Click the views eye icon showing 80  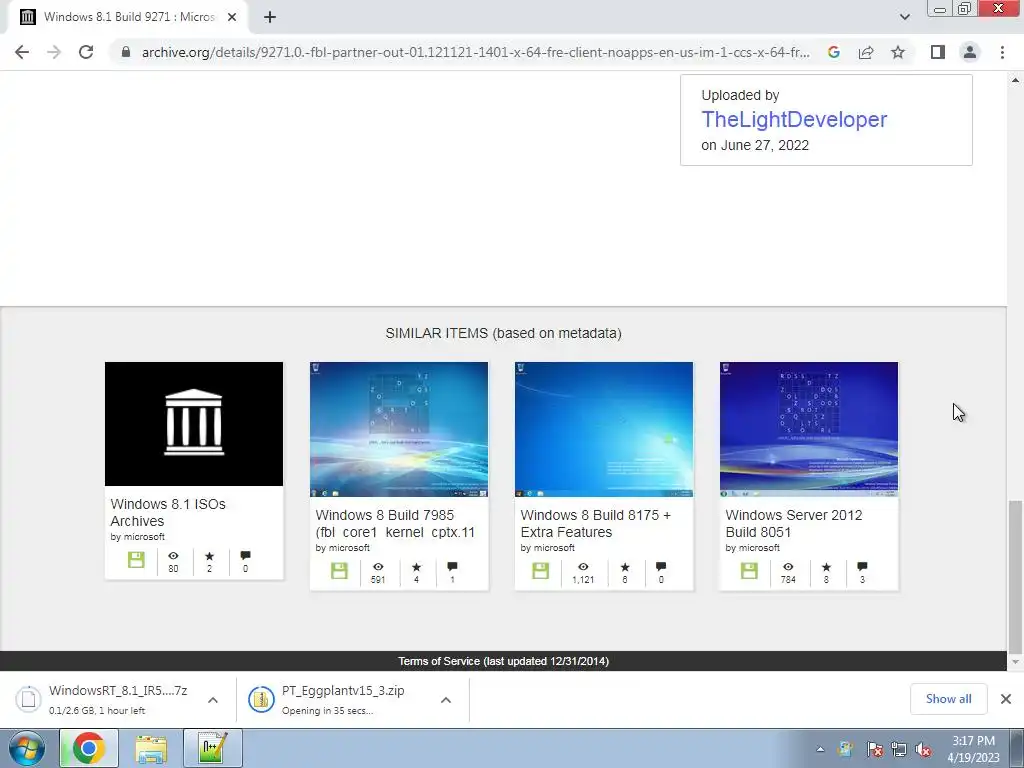(173, 556)
